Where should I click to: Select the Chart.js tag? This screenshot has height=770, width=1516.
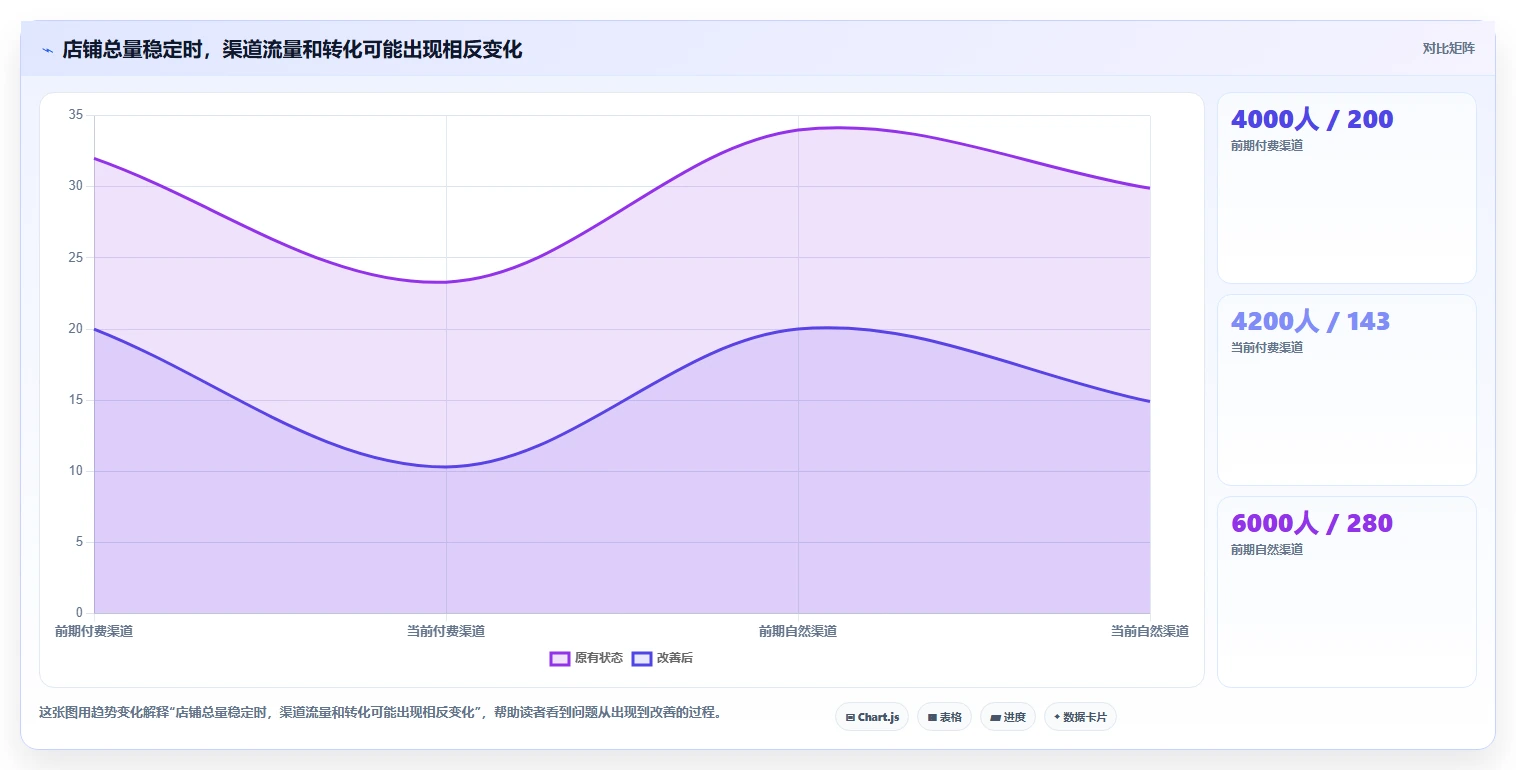(x=872, y=717)
